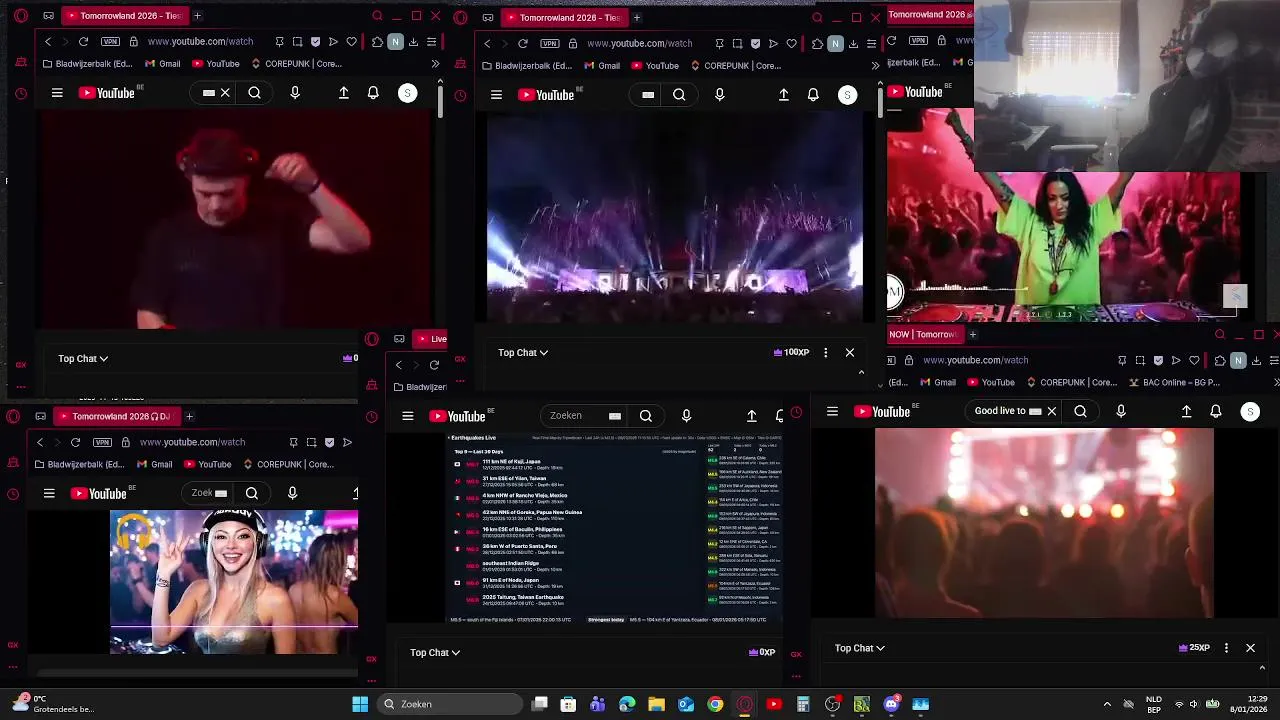Go back in the bottom-left browser window
This screenshot has height=720, width=1280.
pos(40,442)
